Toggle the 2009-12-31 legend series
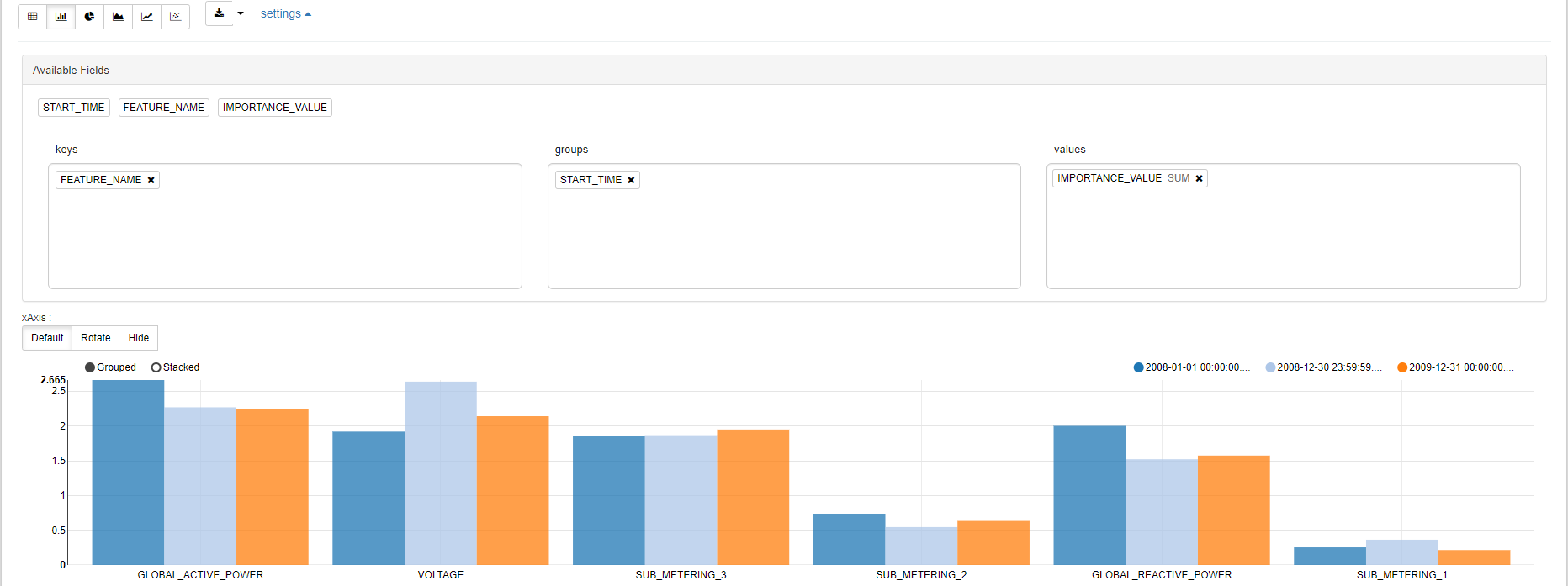 click(x=1456, y=367)
